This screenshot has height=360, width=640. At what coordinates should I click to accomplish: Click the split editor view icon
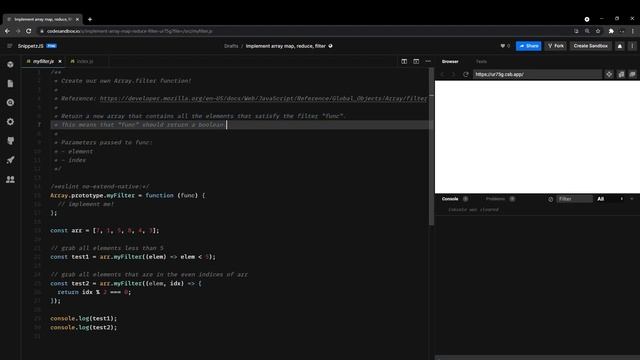pos(404,61)
